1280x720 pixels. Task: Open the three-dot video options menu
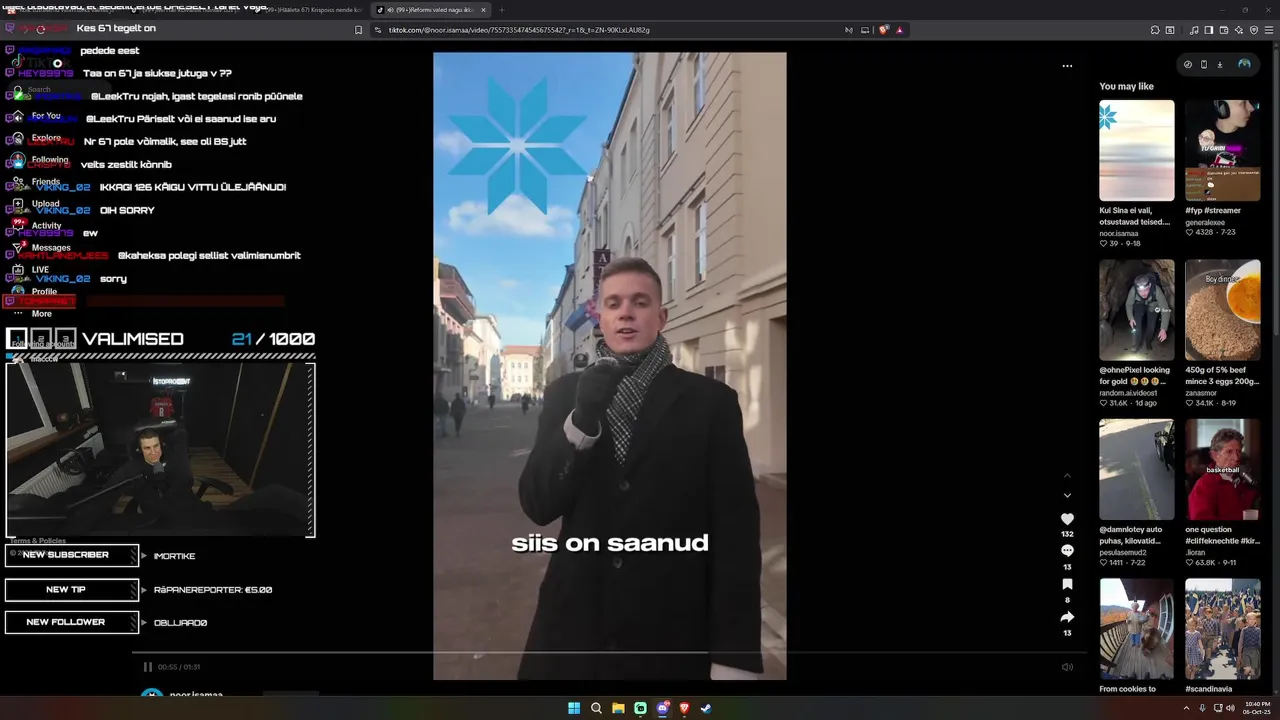tap(1067, 66)
